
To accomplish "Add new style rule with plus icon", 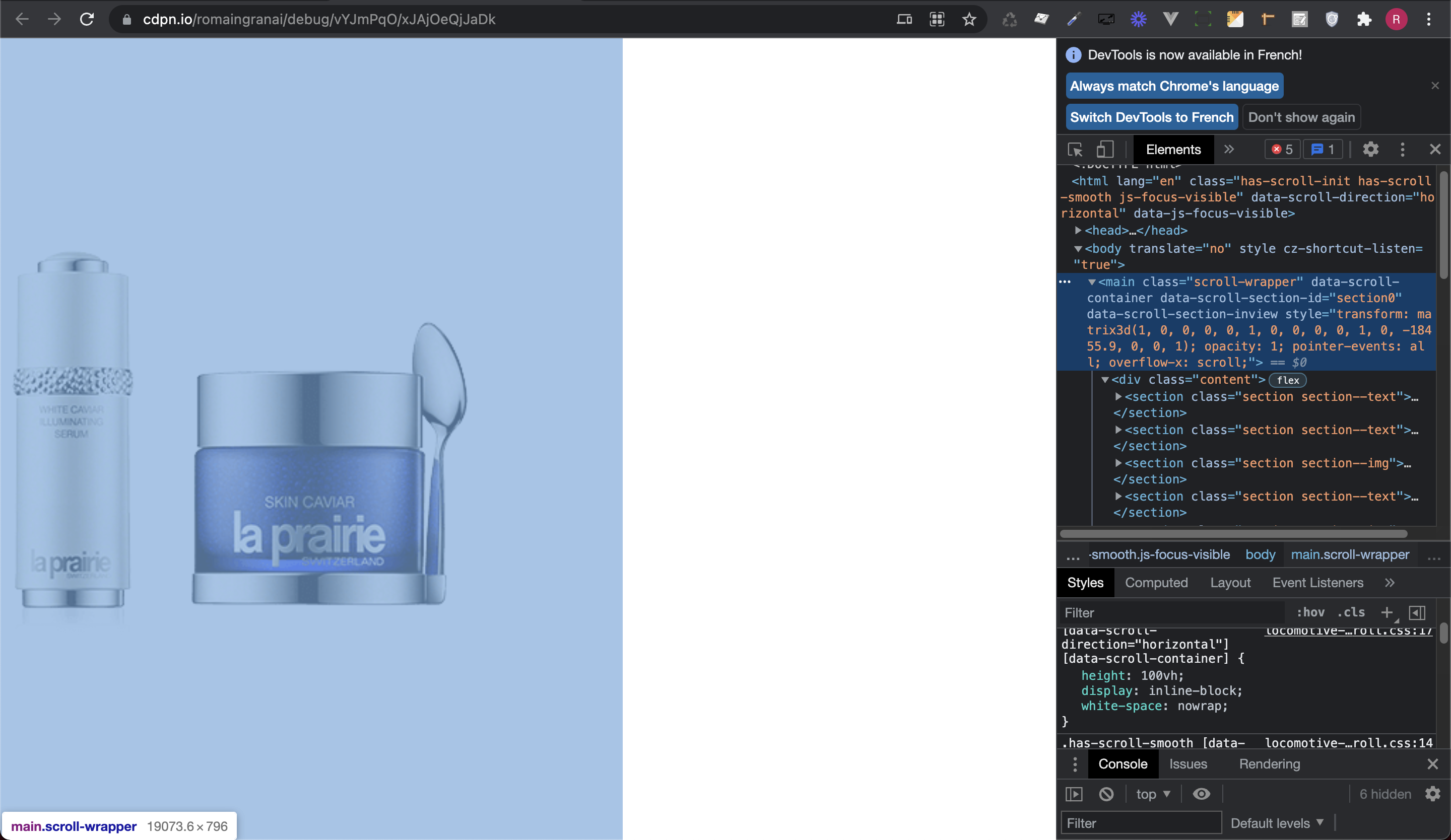I will point(1388,613).
